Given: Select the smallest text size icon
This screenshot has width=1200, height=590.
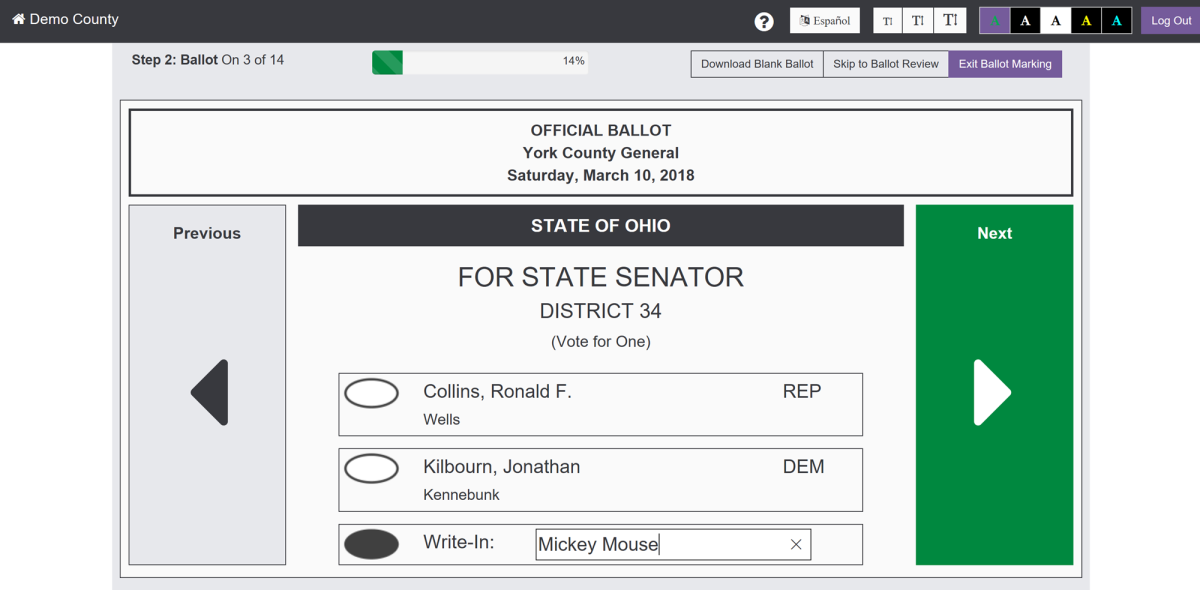Looking at the screenshot, I should pyautogui.click(x=887, y=21).
